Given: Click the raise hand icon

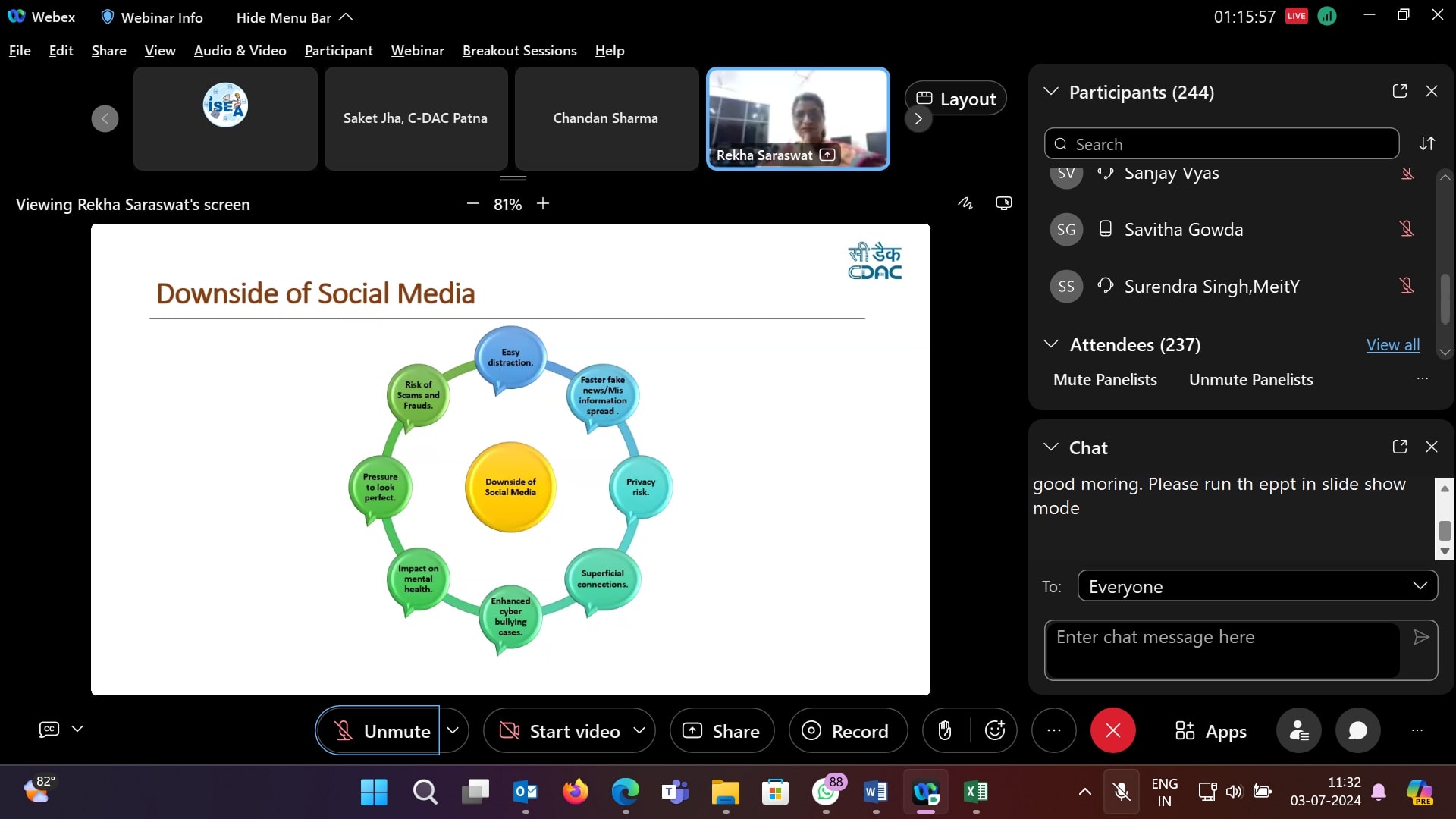Looking at the screenshot, I should coord(944,730).
